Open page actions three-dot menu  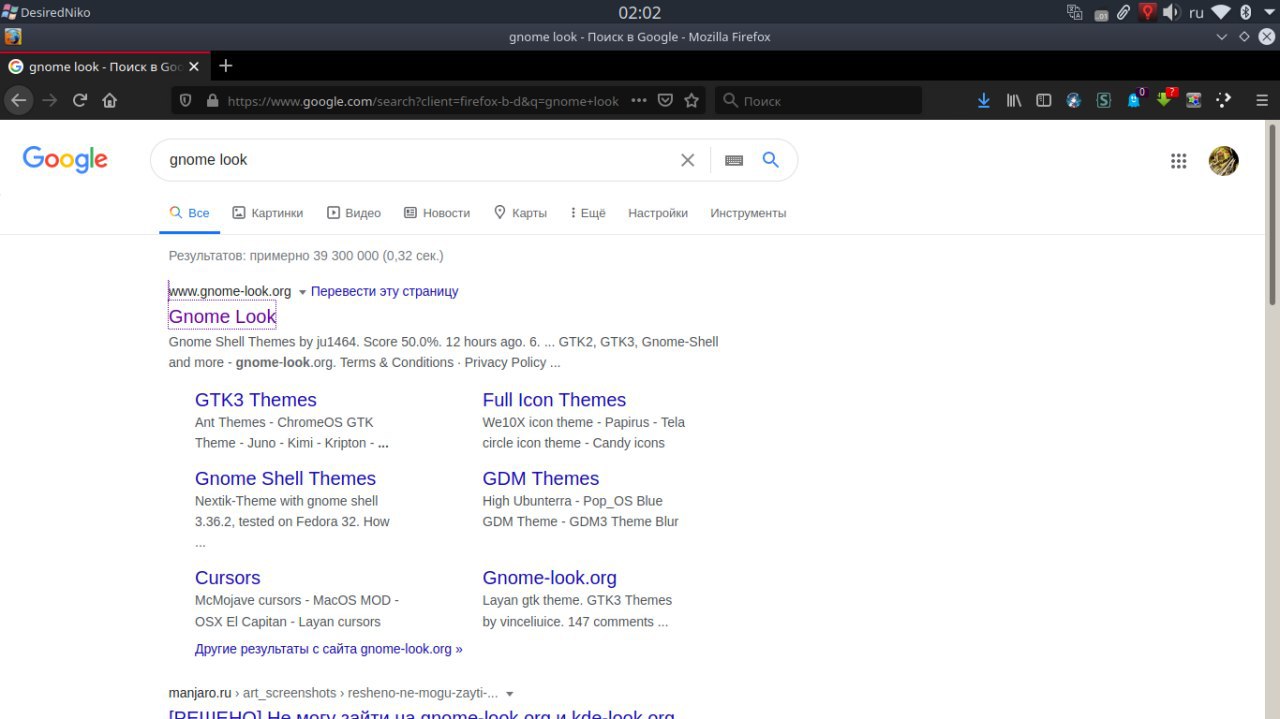639,100
